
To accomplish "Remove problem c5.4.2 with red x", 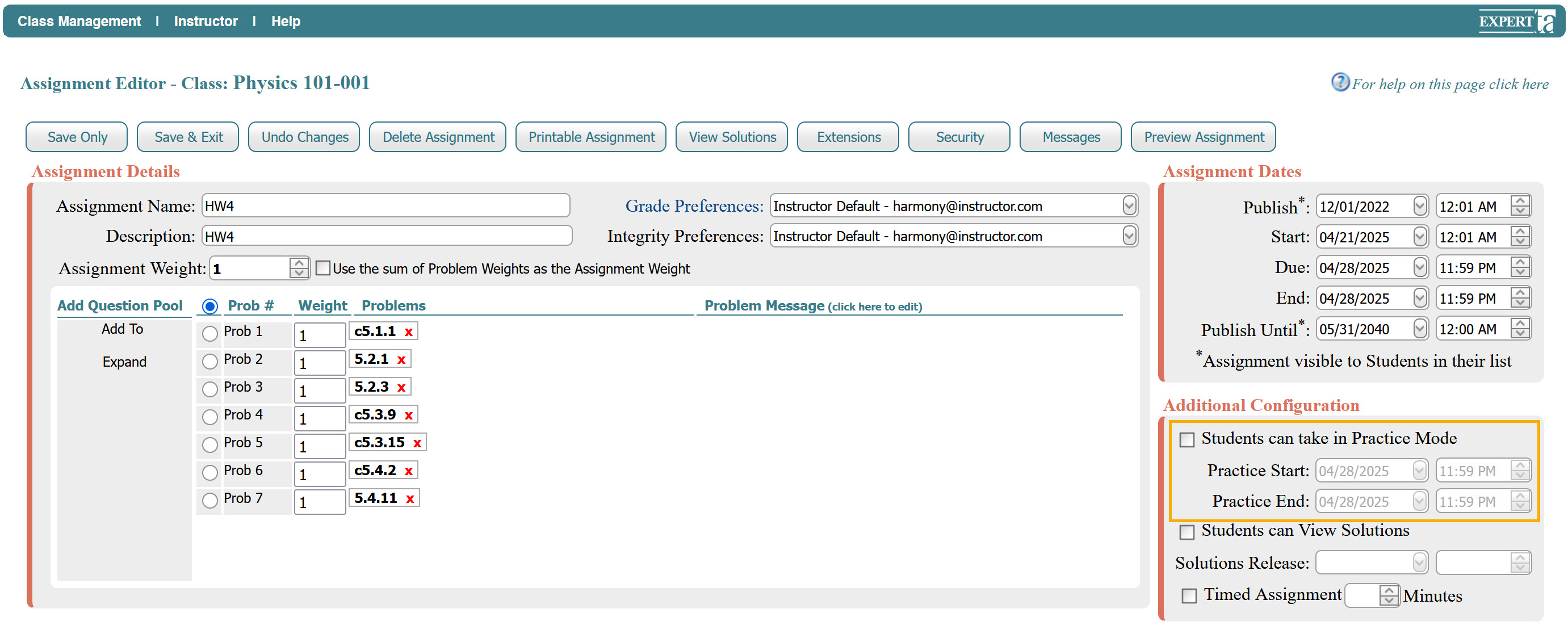I will [408, 471].
